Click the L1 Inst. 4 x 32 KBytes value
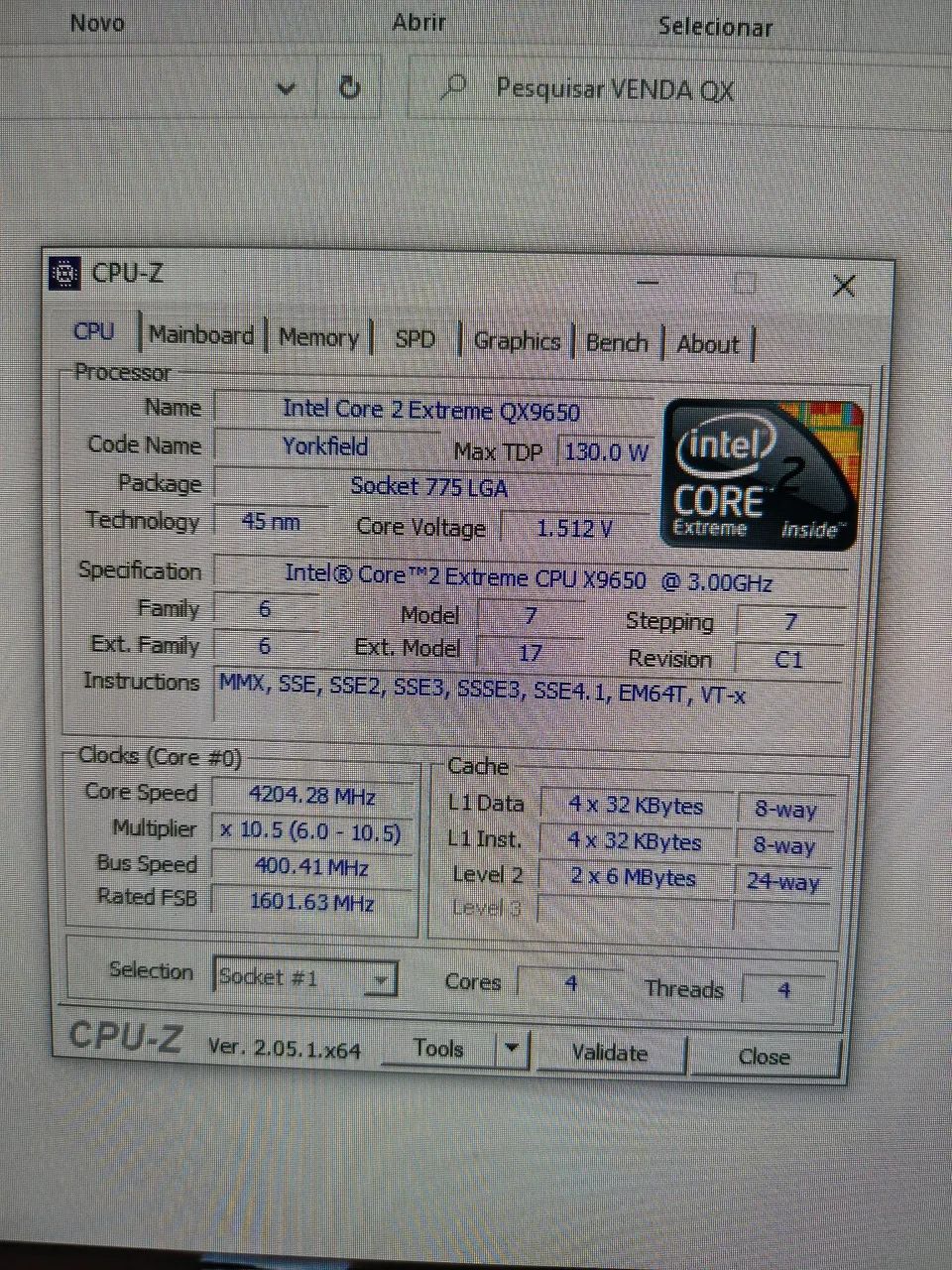Image resolution: width=952 pixels, height=1270 pixels. coord(635,841)
